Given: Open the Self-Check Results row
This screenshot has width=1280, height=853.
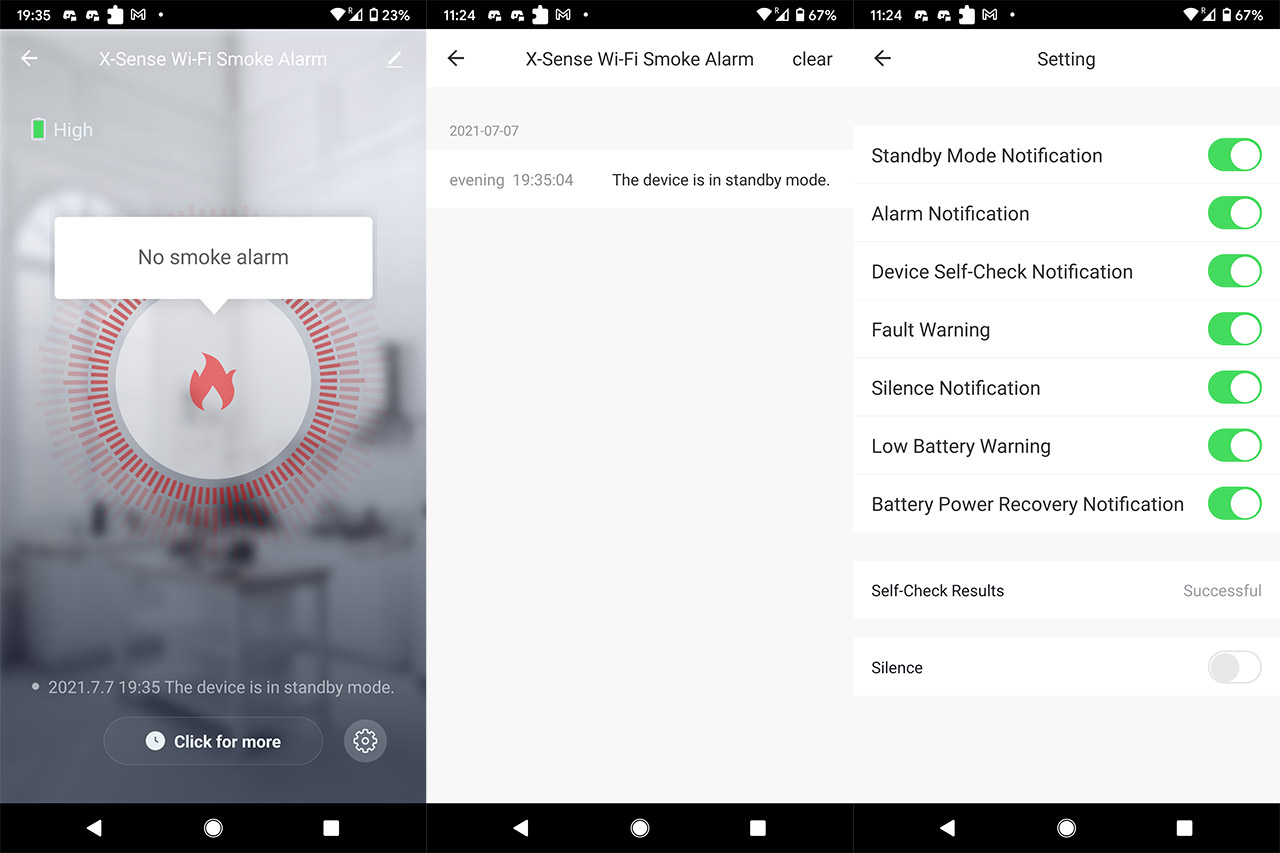Looking at the screenshot, I should [1066, 590].
